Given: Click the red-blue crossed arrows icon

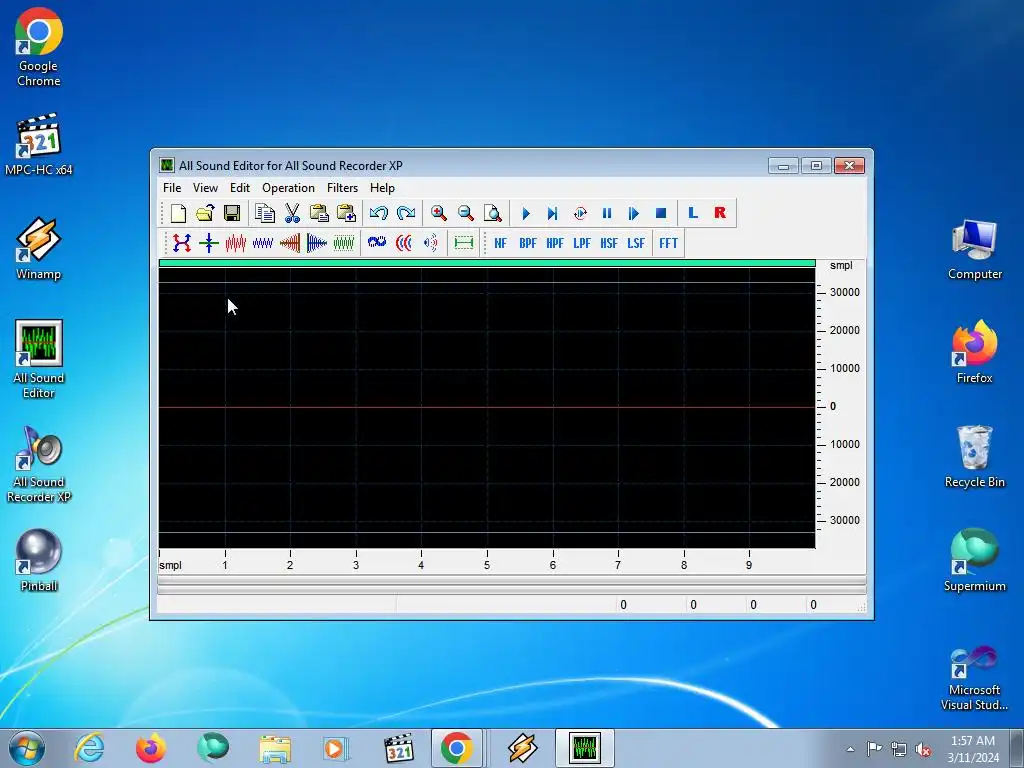Looking at the screenshot, I should click(182, 243).
